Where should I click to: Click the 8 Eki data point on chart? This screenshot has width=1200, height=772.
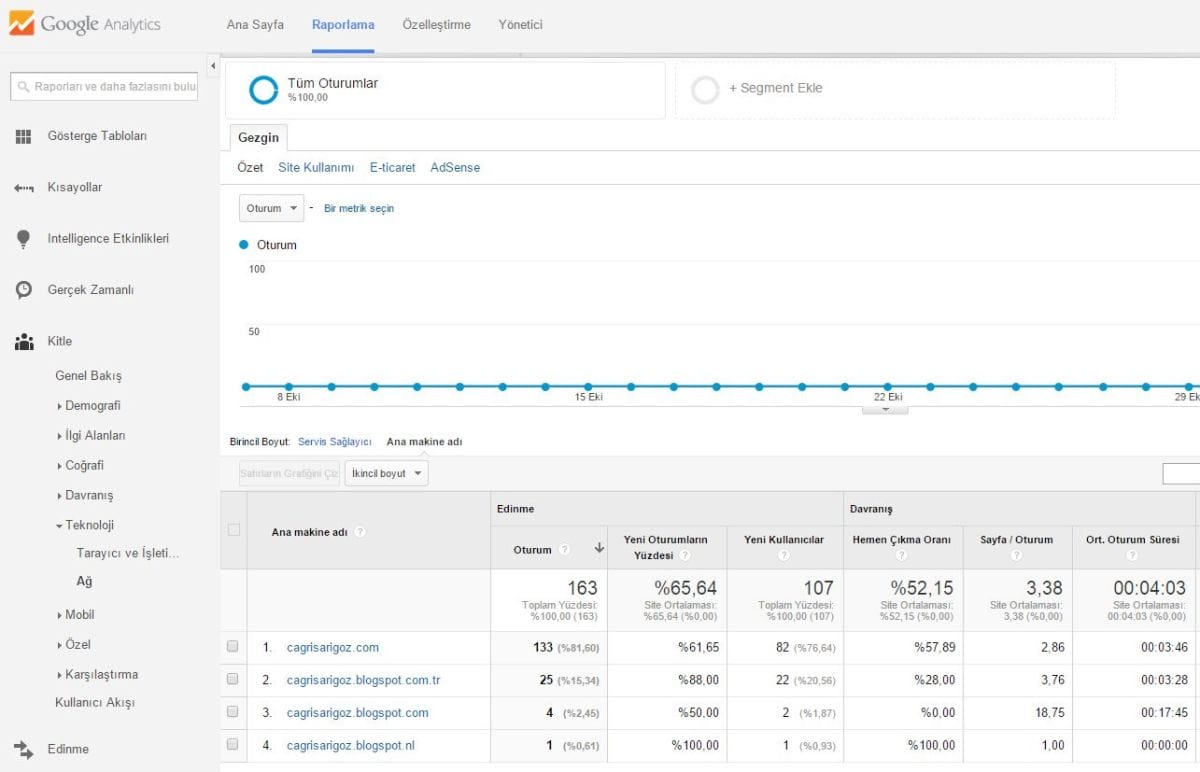pyautogui.click(x=288, y=386)
